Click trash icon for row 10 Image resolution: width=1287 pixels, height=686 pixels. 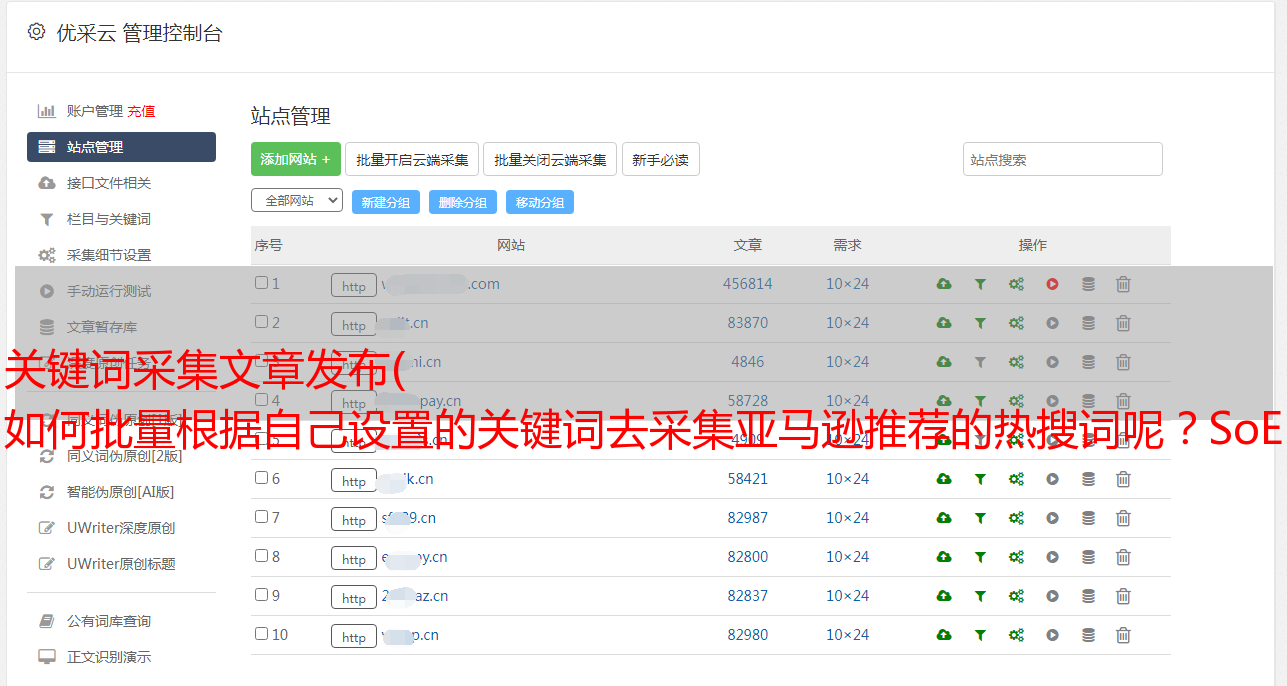tap(1123, 635)
